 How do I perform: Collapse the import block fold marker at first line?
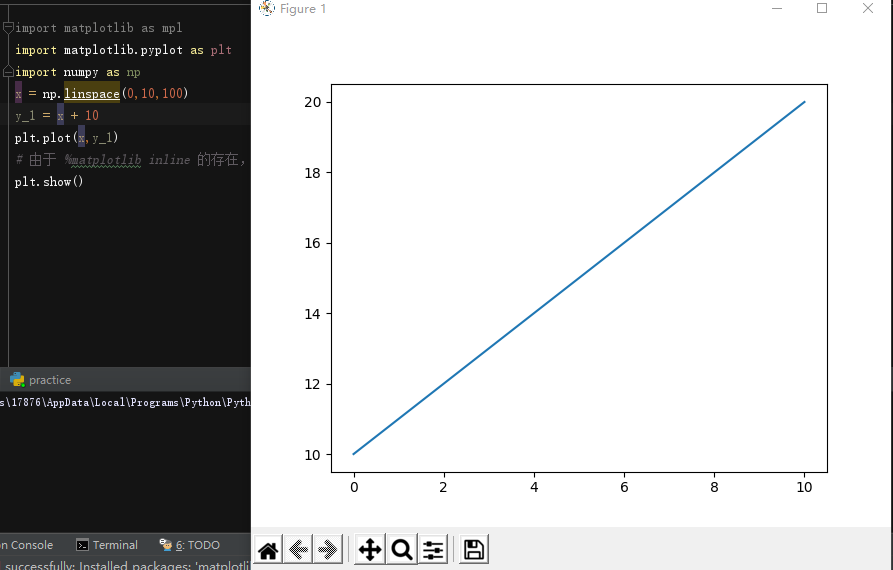tap(8, 27)
